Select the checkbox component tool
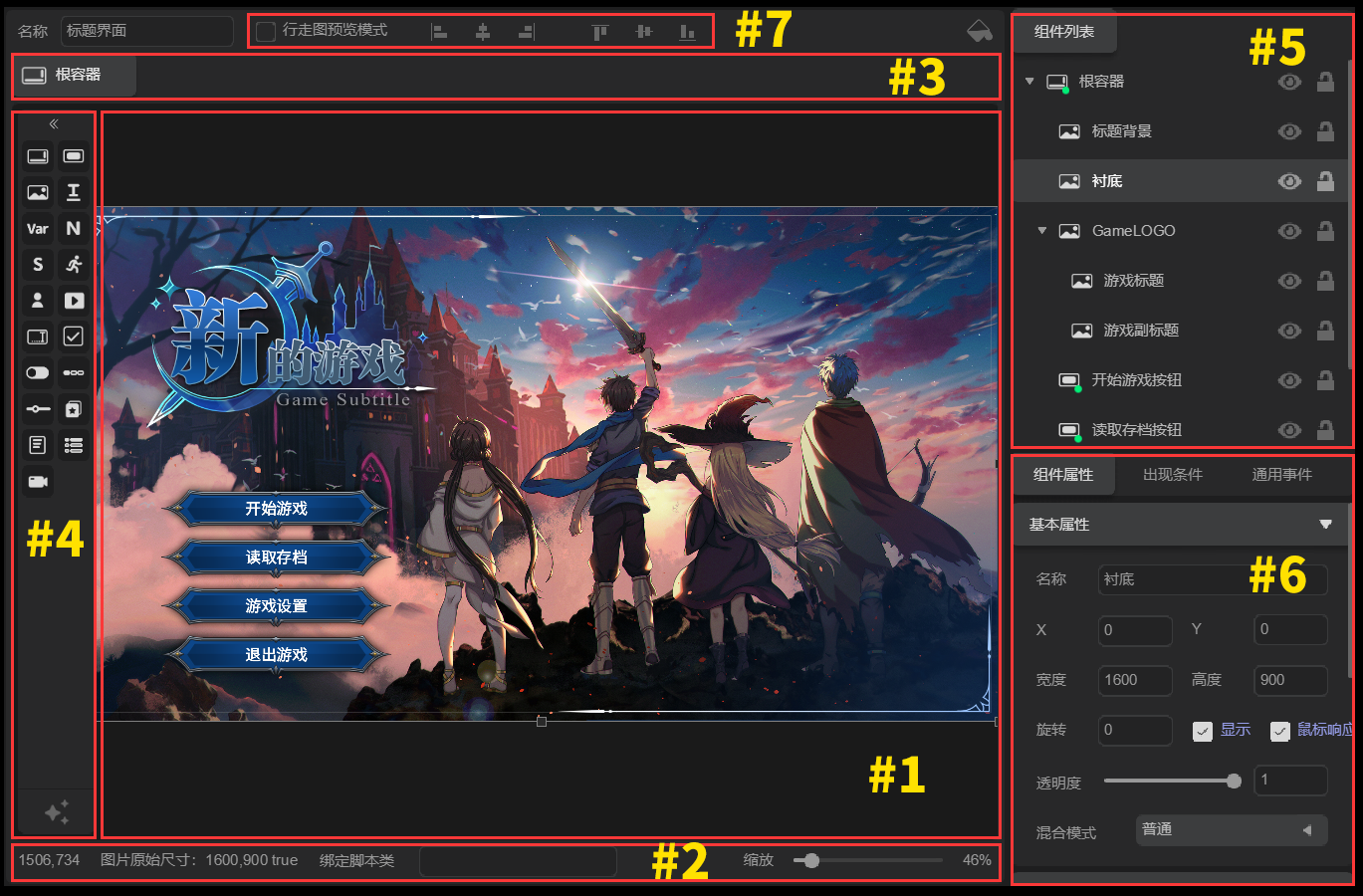The image size is (1363, 896). 74,336
